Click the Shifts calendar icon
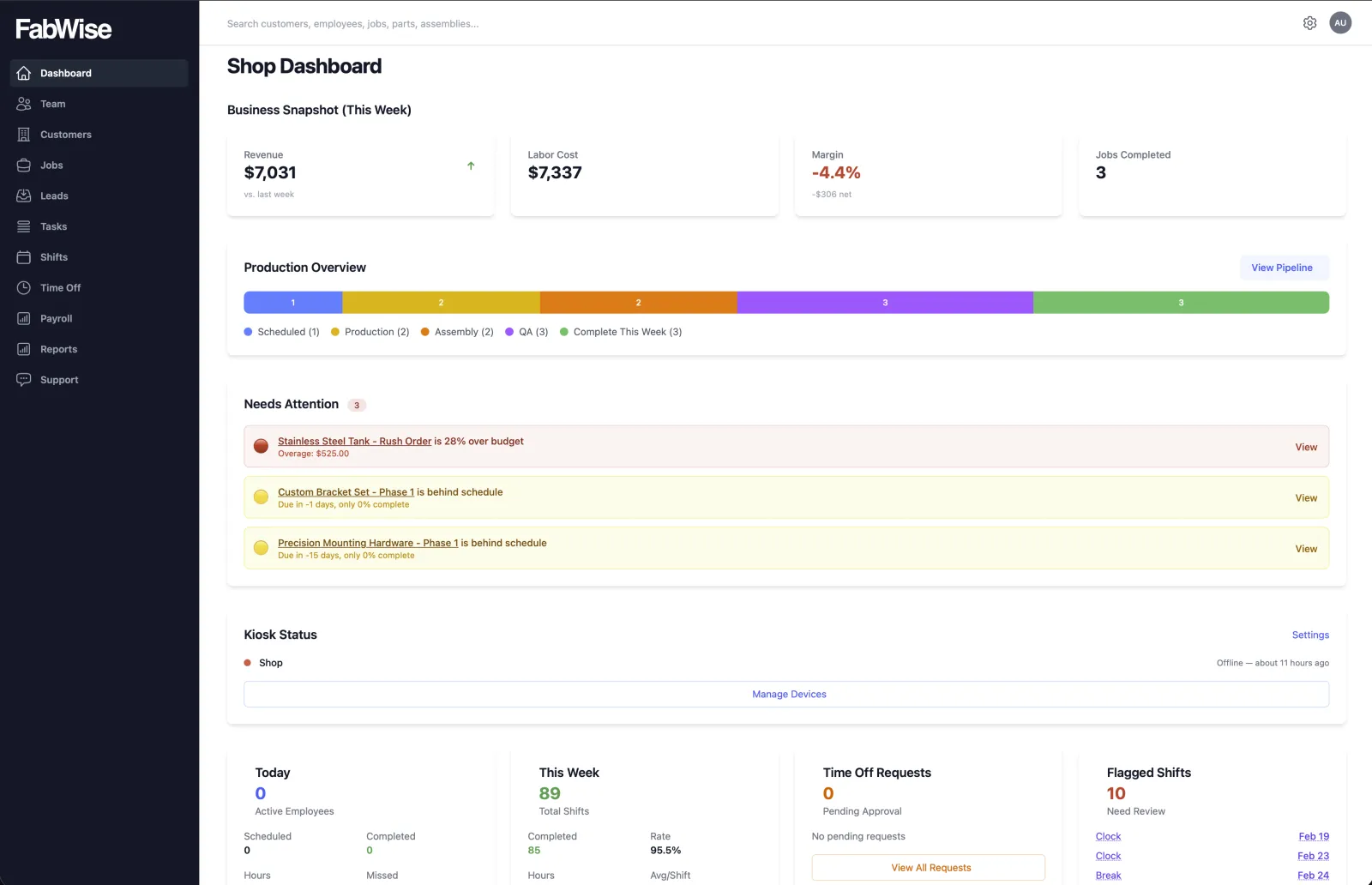 click(24, 257)
